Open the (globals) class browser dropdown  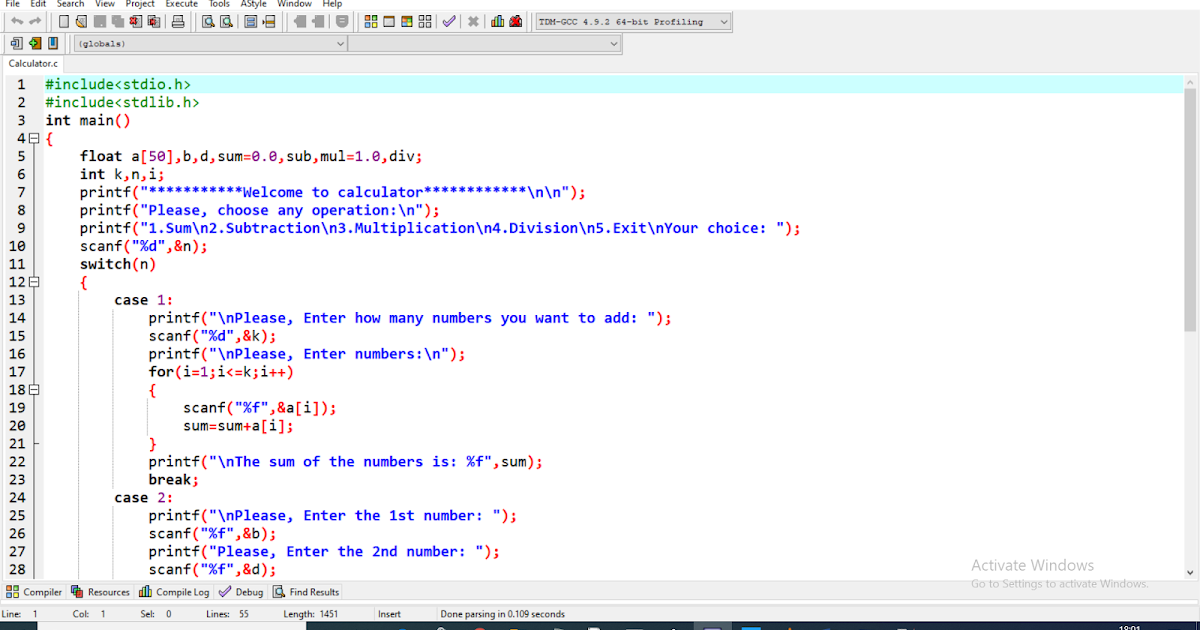340,43
